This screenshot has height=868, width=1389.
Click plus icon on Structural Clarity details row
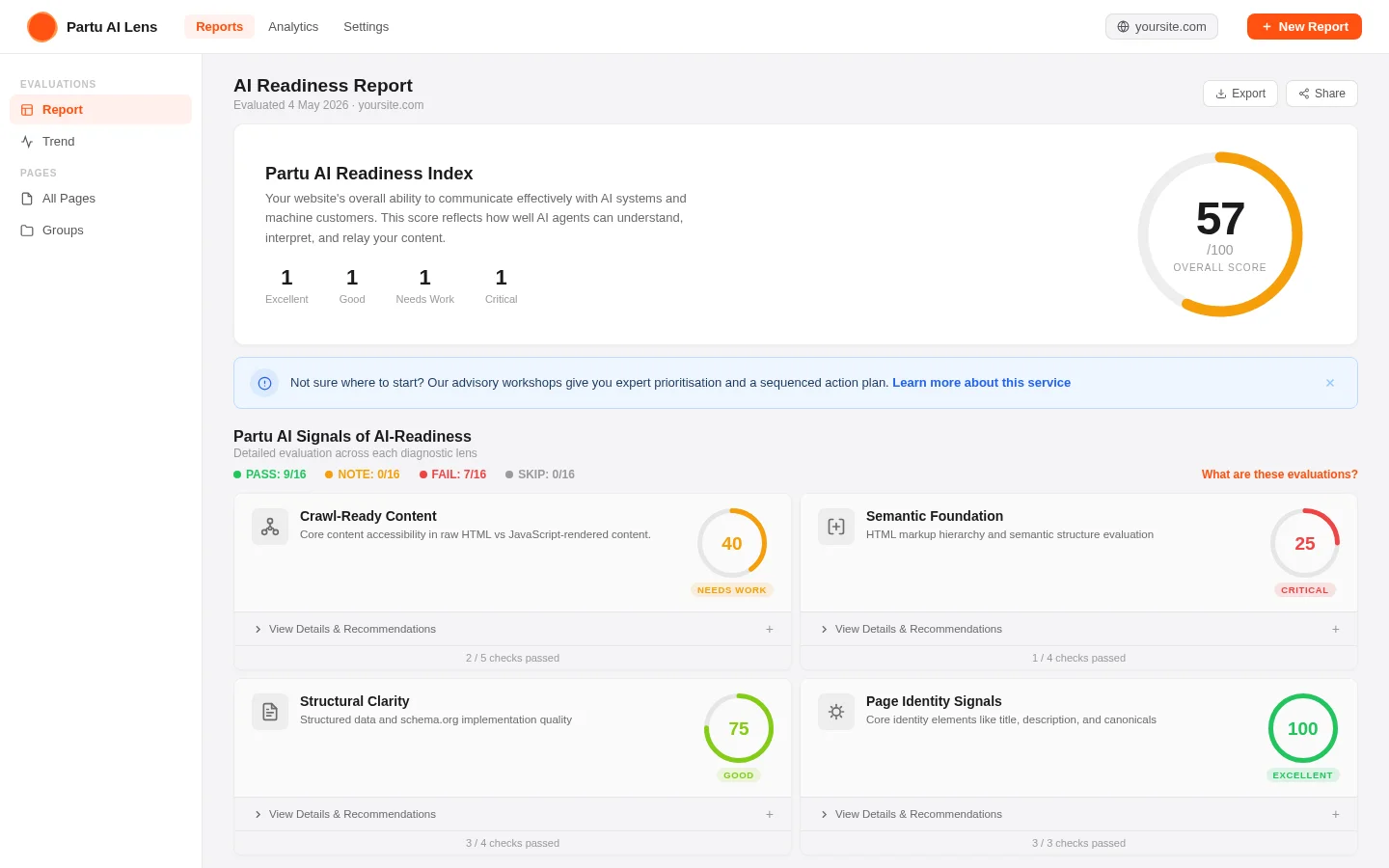click(x=770, y=814)
